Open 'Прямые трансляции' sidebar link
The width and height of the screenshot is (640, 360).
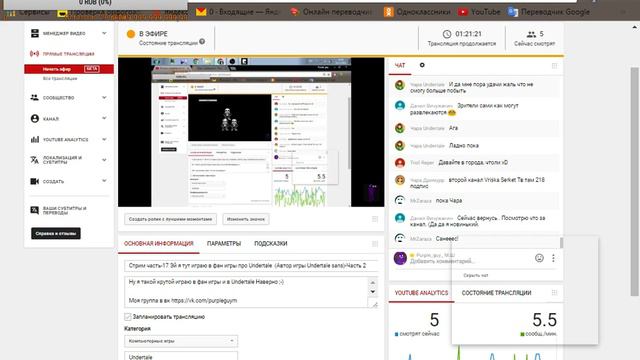click(x=69, y=54)
